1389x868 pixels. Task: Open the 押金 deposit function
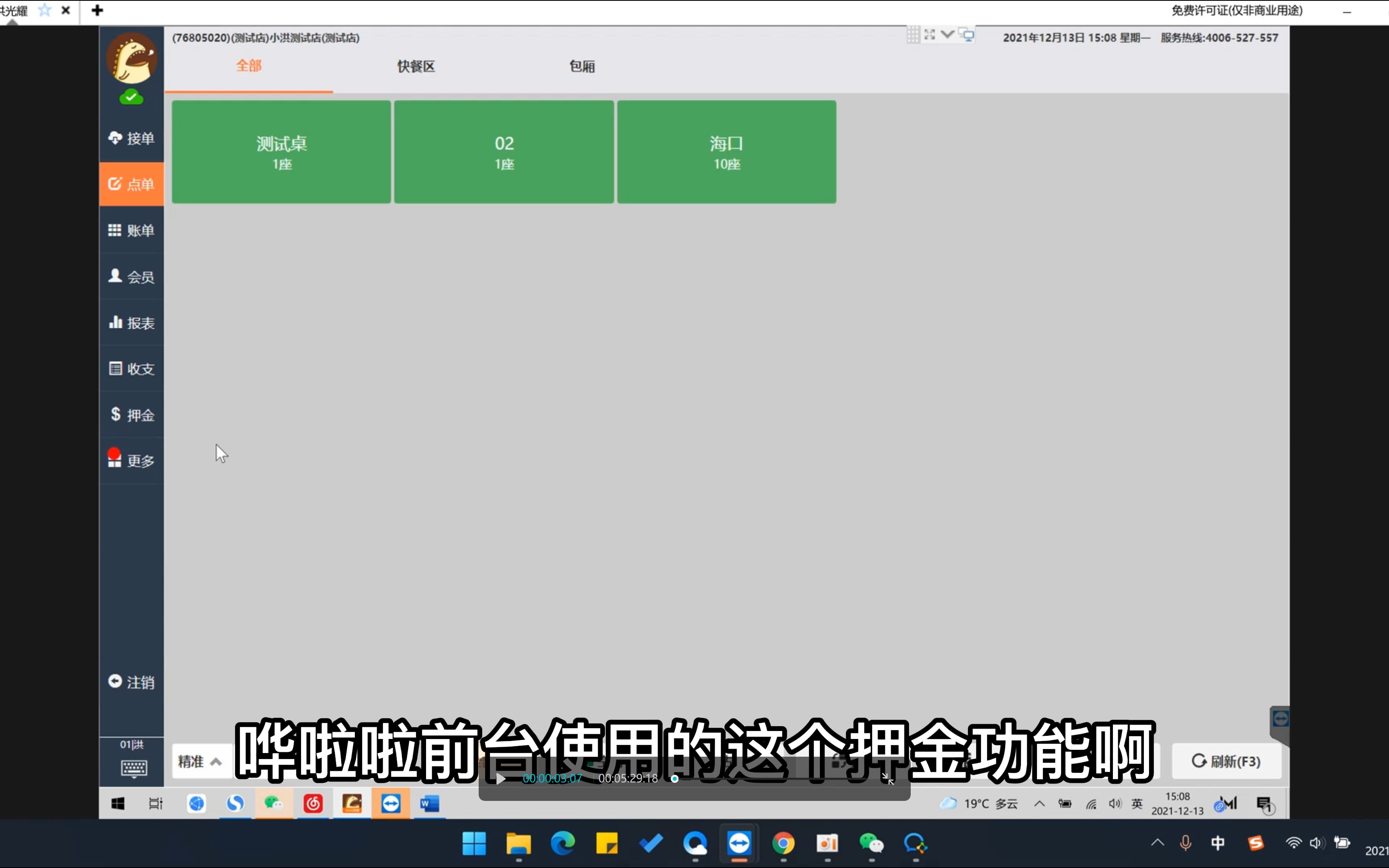(x=131, y=414)
